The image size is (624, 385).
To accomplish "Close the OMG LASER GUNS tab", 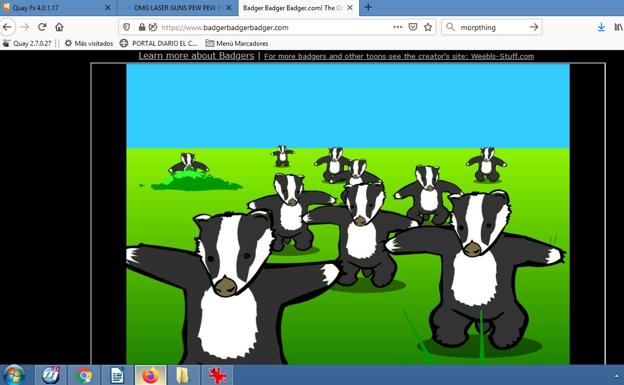I will coord(229,8).
